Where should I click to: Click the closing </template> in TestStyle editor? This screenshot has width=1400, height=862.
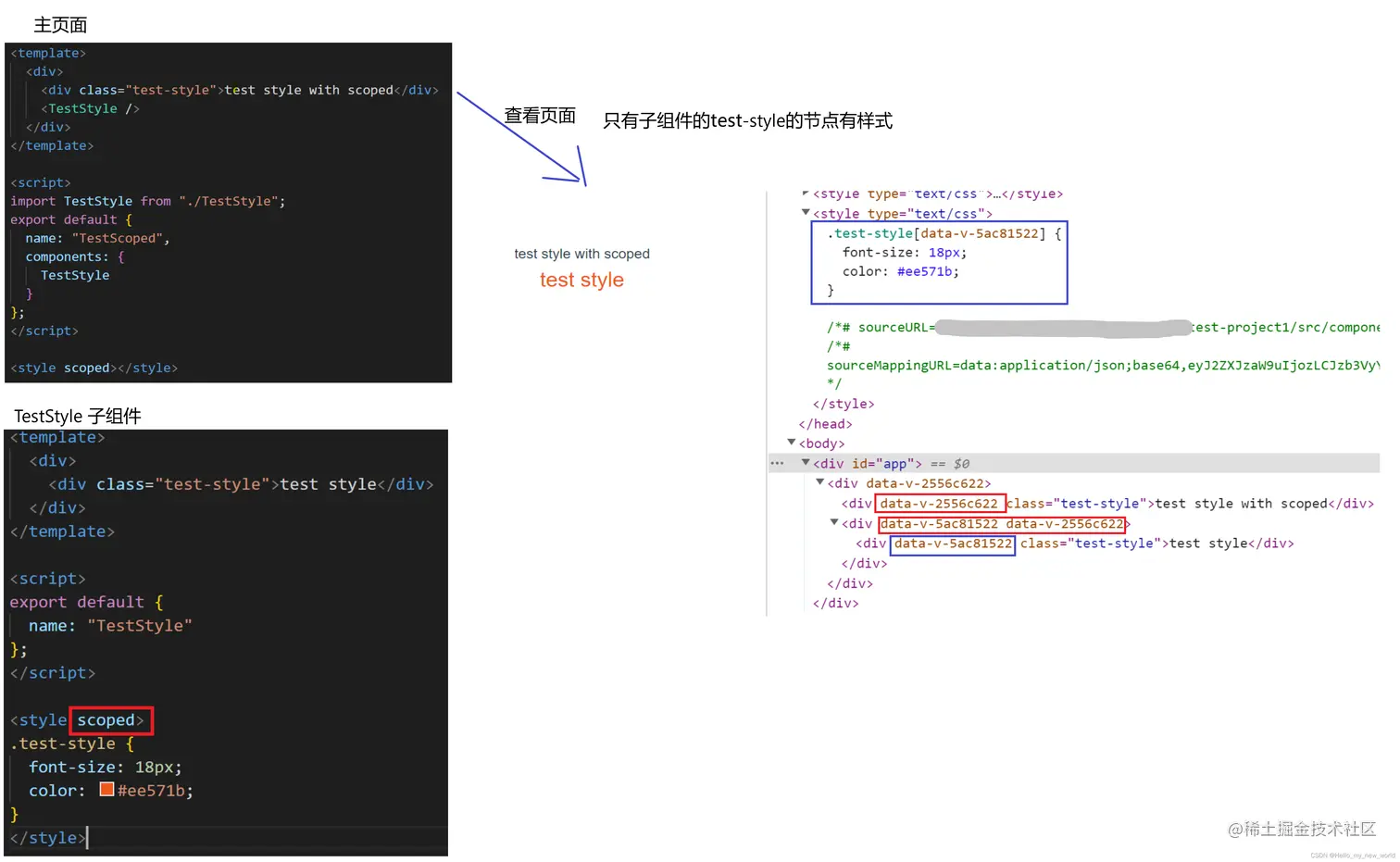tap(62, 531)
